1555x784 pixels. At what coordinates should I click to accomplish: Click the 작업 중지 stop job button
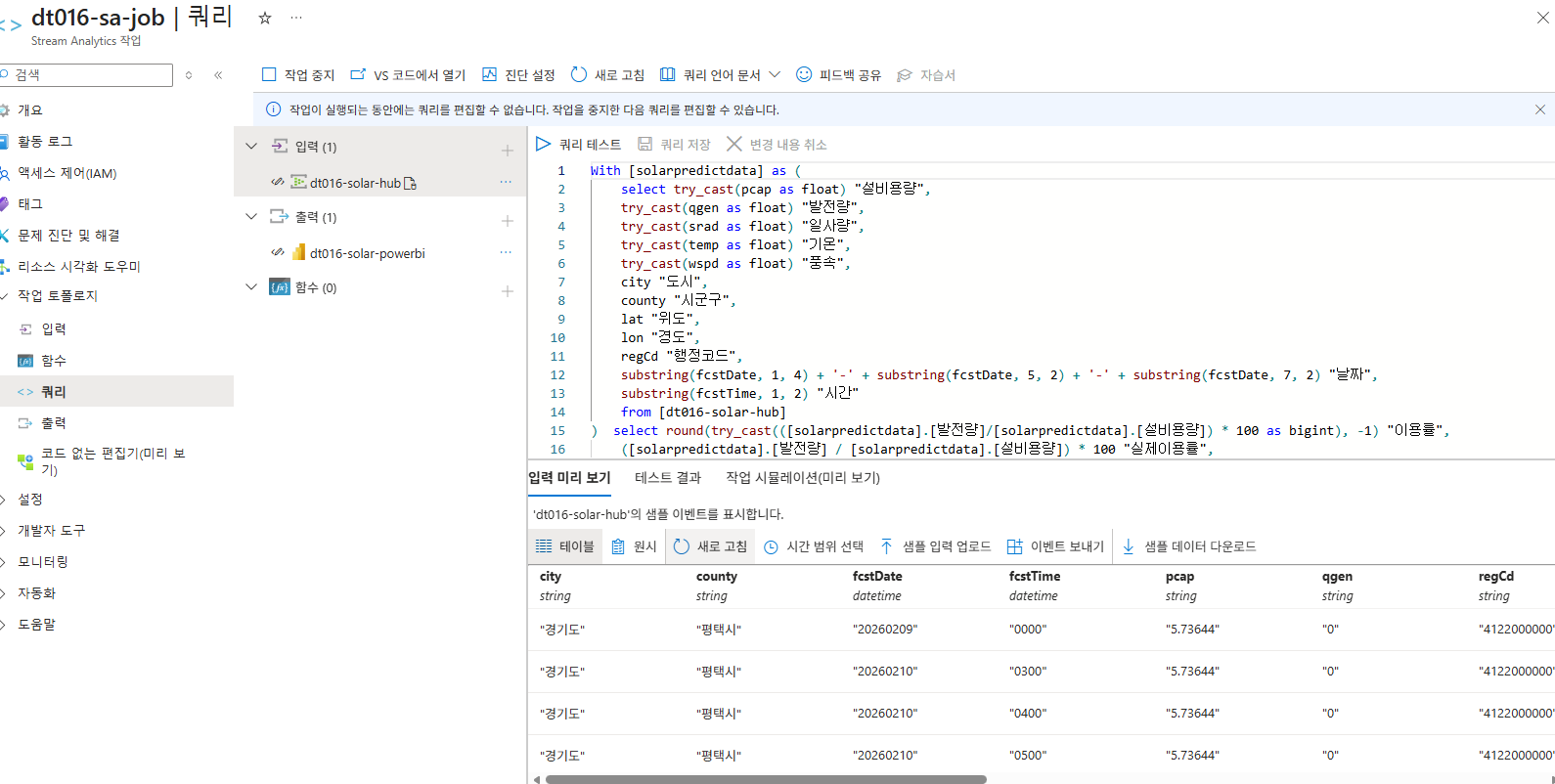click(298, 74)
